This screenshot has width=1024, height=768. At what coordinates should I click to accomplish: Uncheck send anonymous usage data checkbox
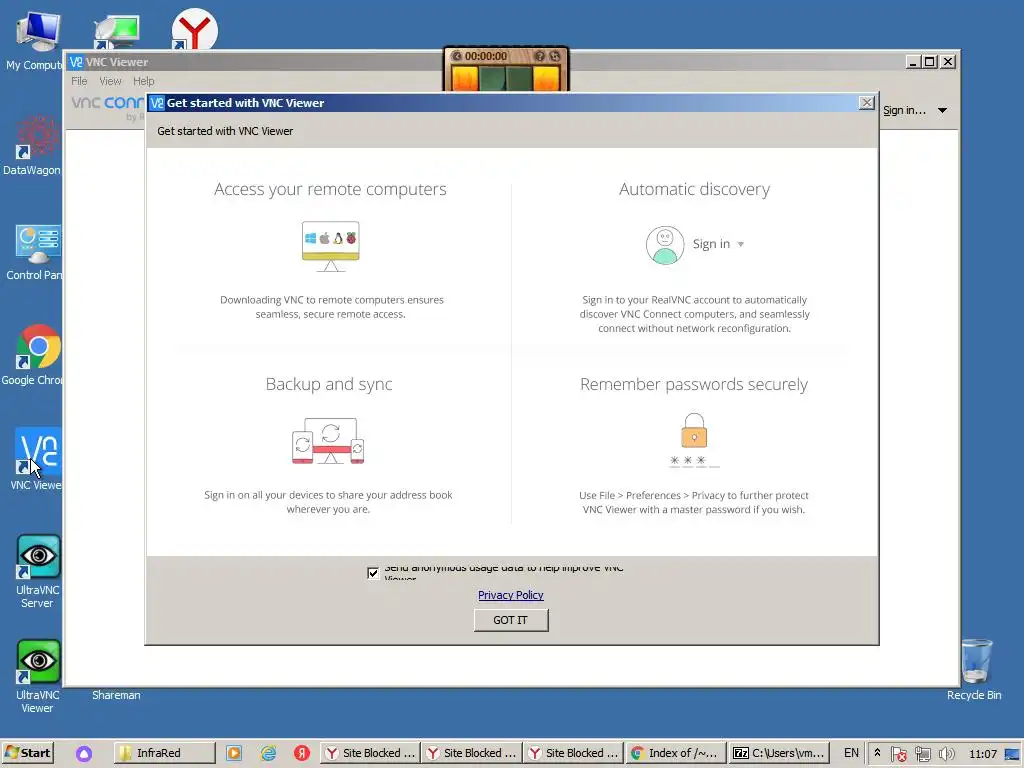coord(373,573)
